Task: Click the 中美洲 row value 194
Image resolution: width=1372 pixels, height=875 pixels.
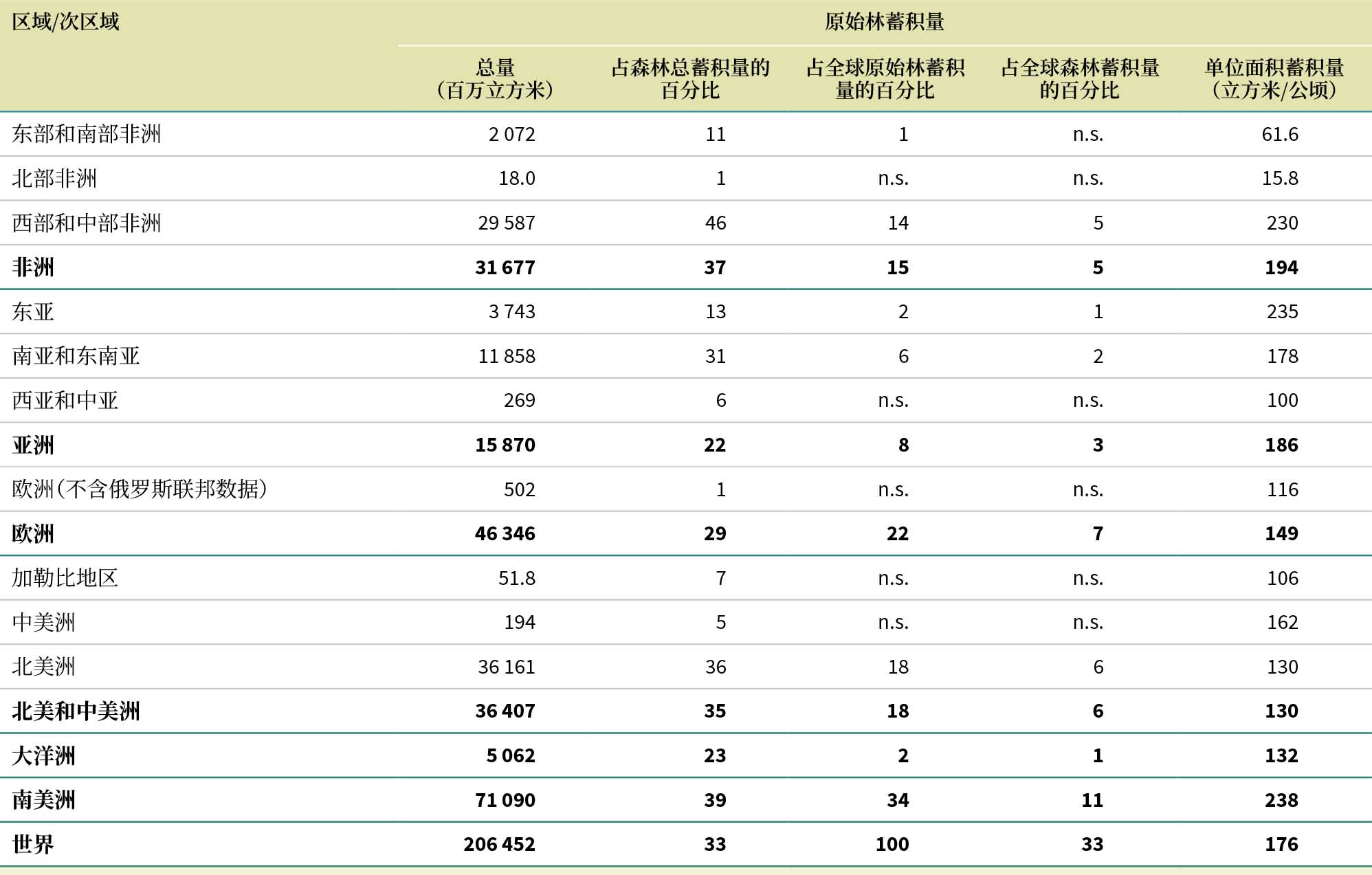Action: tap(519, 622)
